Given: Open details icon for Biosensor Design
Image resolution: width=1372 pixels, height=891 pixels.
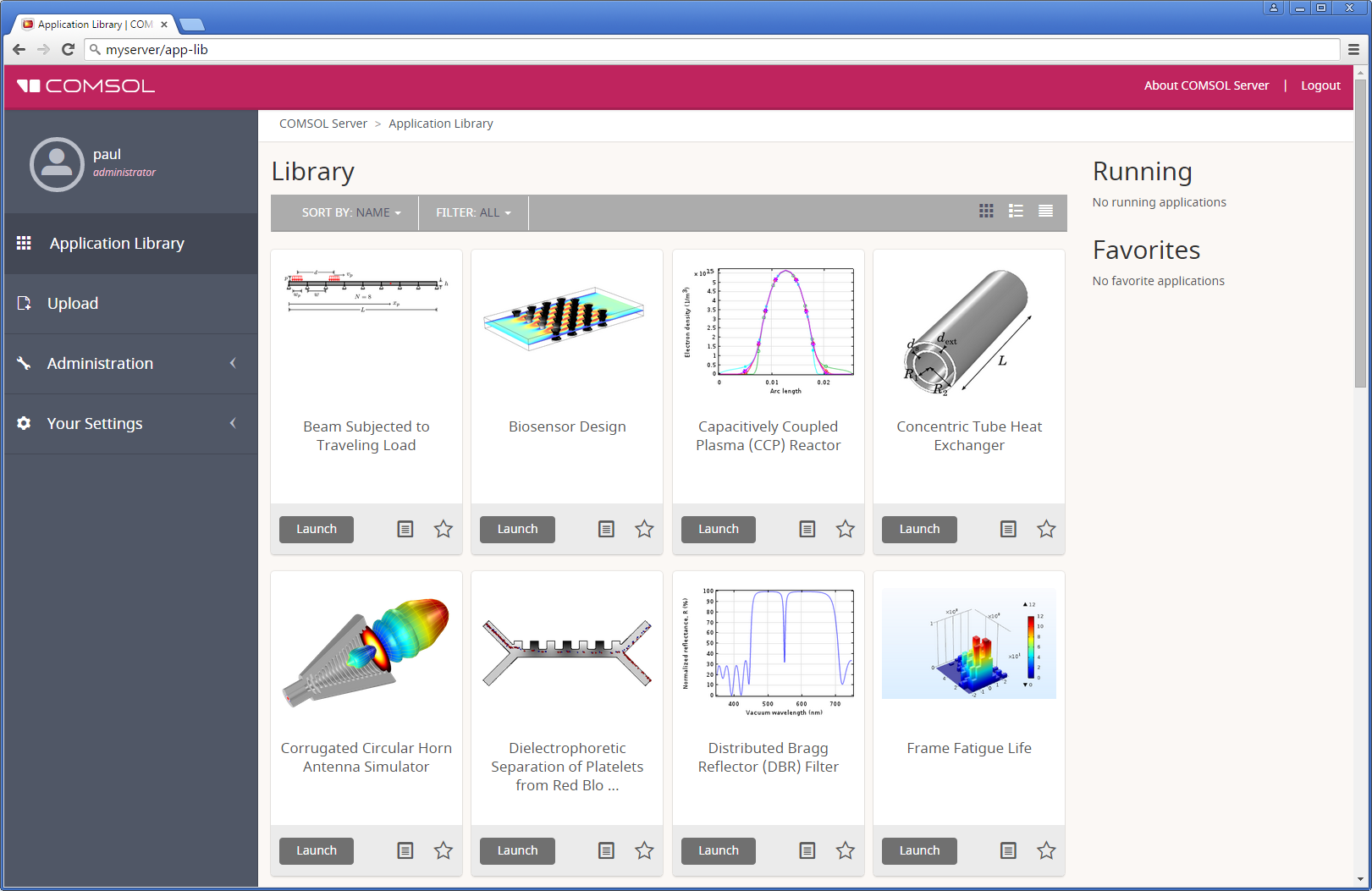Looking at the screenshot, I should point(606,530).
